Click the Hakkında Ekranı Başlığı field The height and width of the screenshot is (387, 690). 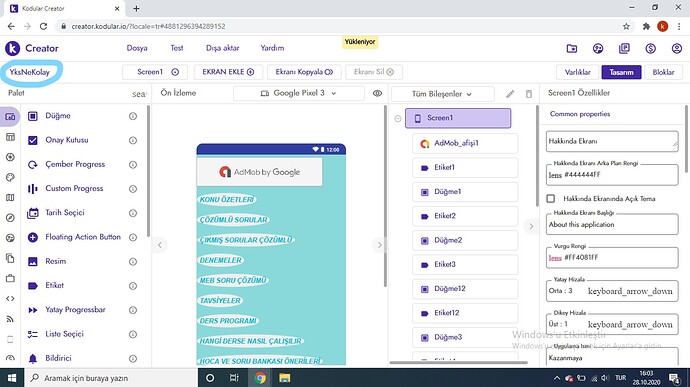[x=612, y=224]
